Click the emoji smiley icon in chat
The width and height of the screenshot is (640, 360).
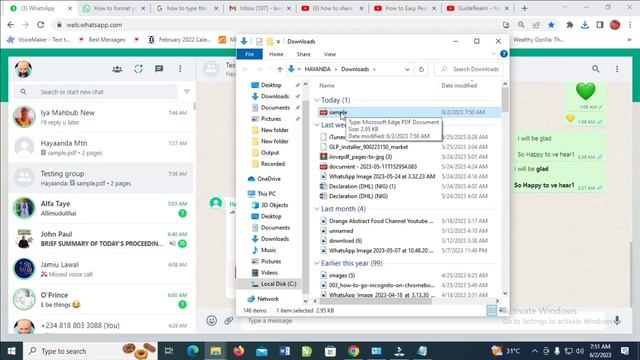point(211,320)
